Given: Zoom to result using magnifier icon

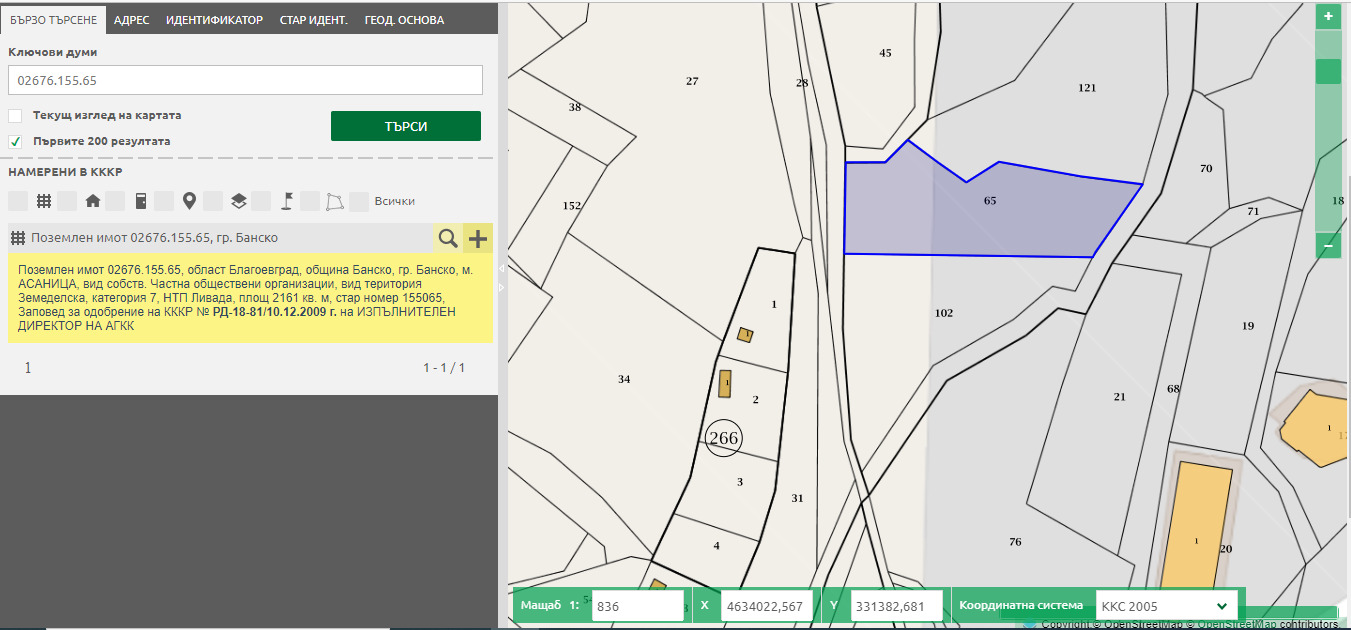Looking at the screenshot, I should click(x=448, y=238).
